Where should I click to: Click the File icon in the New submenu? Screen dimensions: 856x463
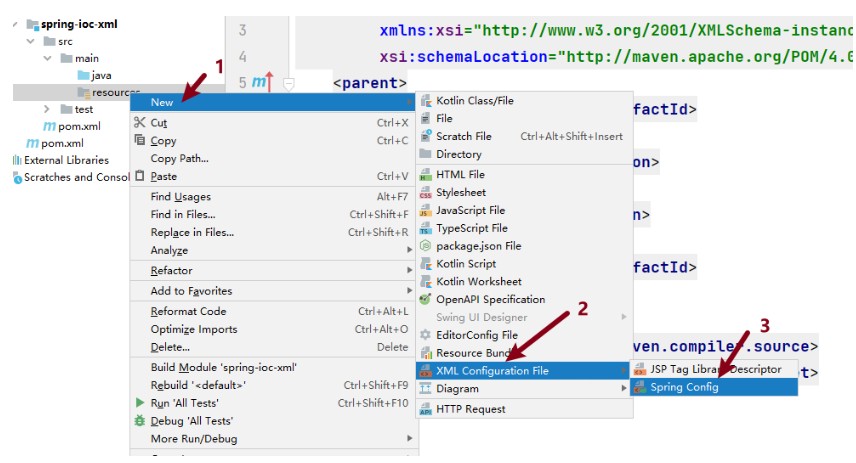426,118
